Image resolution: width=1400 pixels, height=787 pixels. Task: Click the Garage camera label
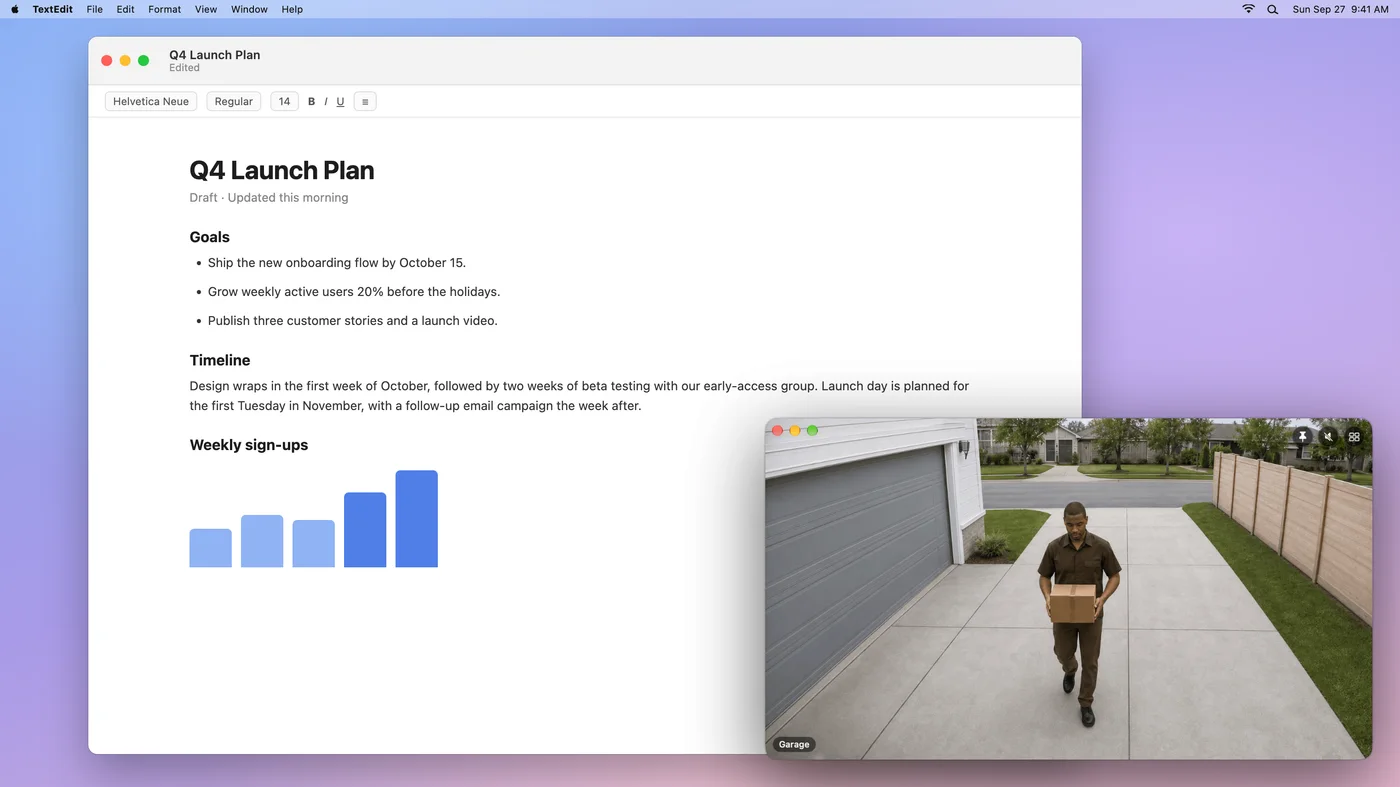(x=794, y=744)
